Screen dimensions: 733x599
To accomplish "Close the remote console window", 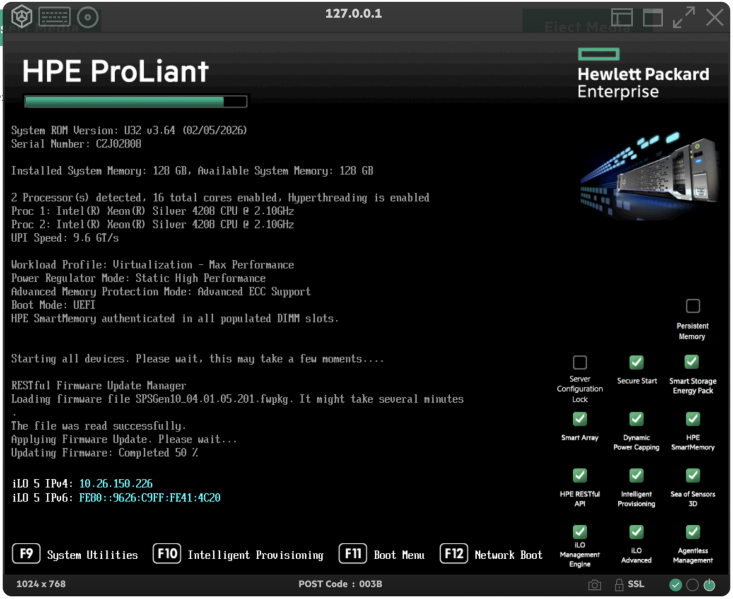I will point(714,18).
